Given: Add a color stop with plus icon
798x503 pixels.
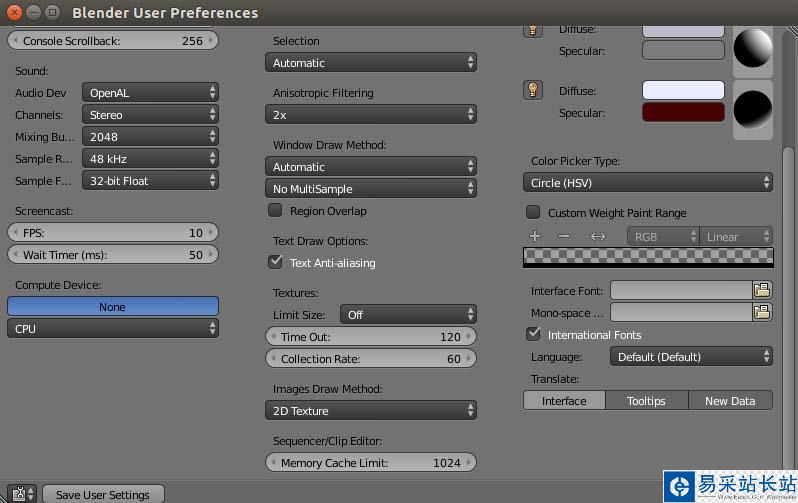Looking at the screenshot, I should pyautogui.click(x=535, y=236).
